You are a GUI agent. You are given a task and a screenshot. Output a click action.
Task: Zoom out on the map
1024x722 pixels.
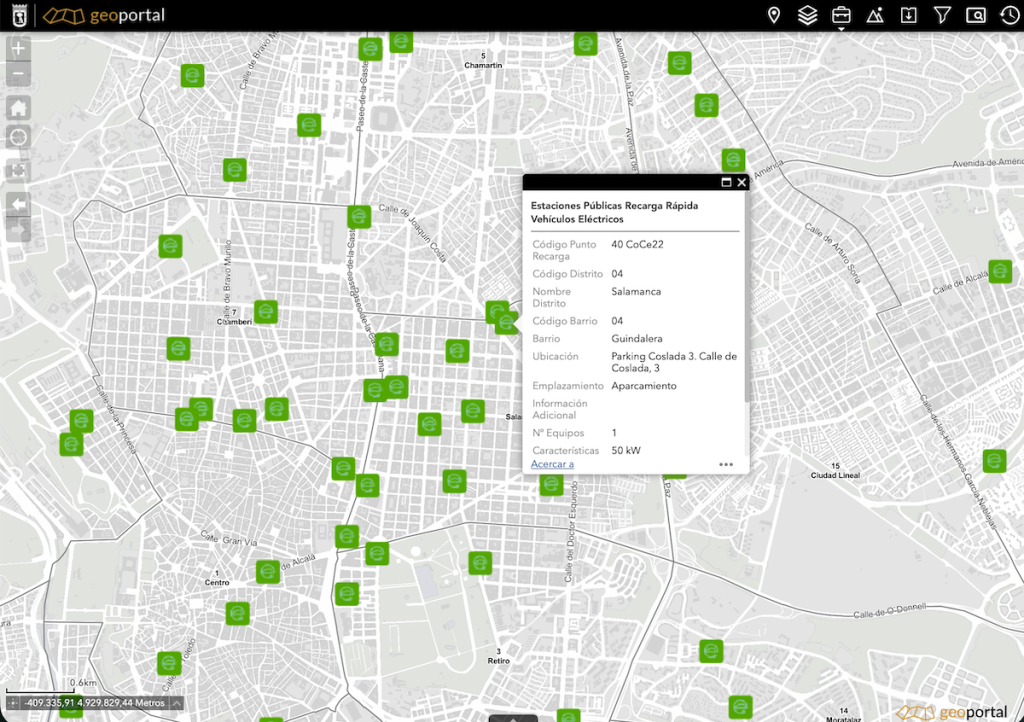click(x=19, y=75)
